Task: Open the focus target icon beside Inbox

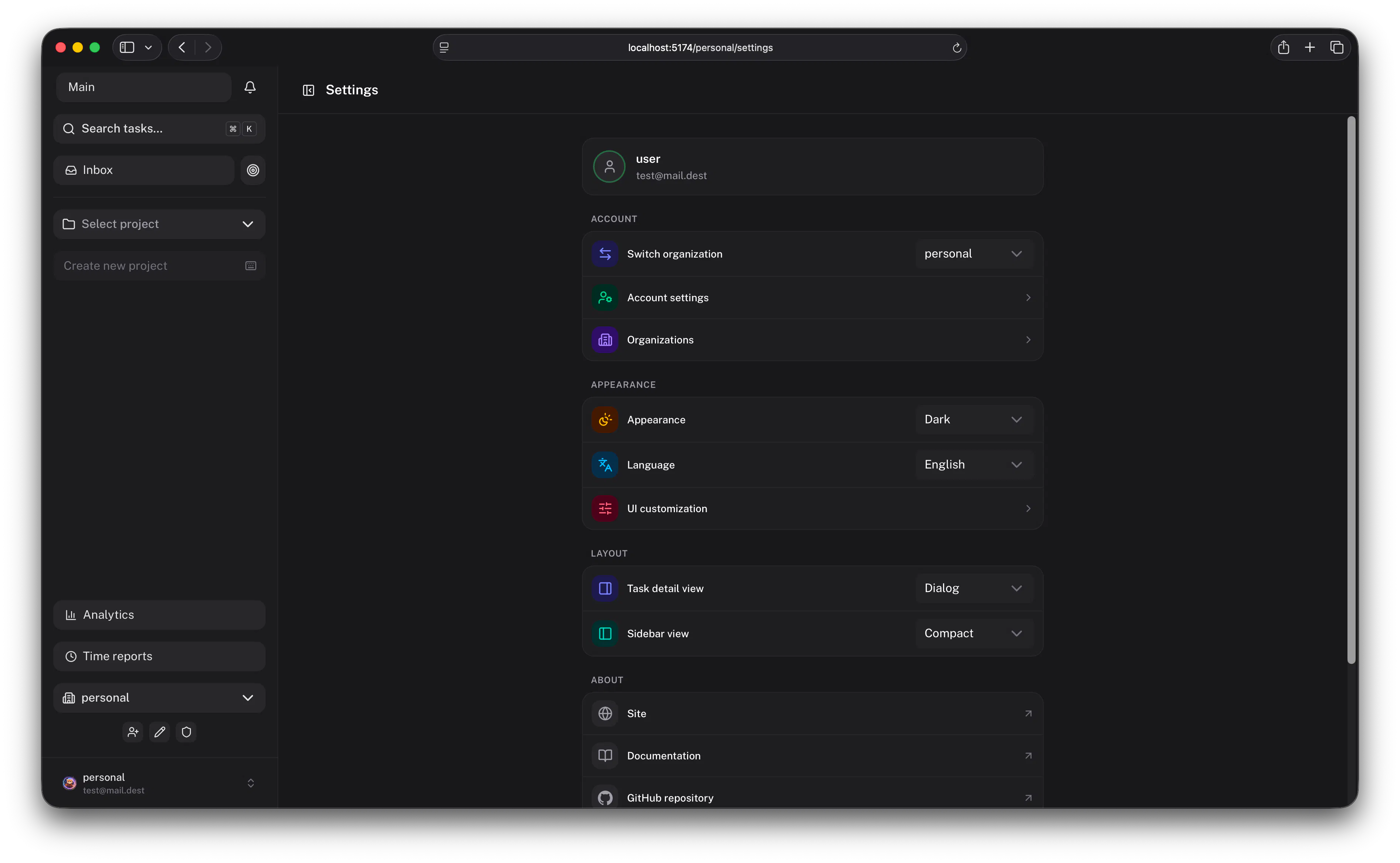Action: [253, 170]
